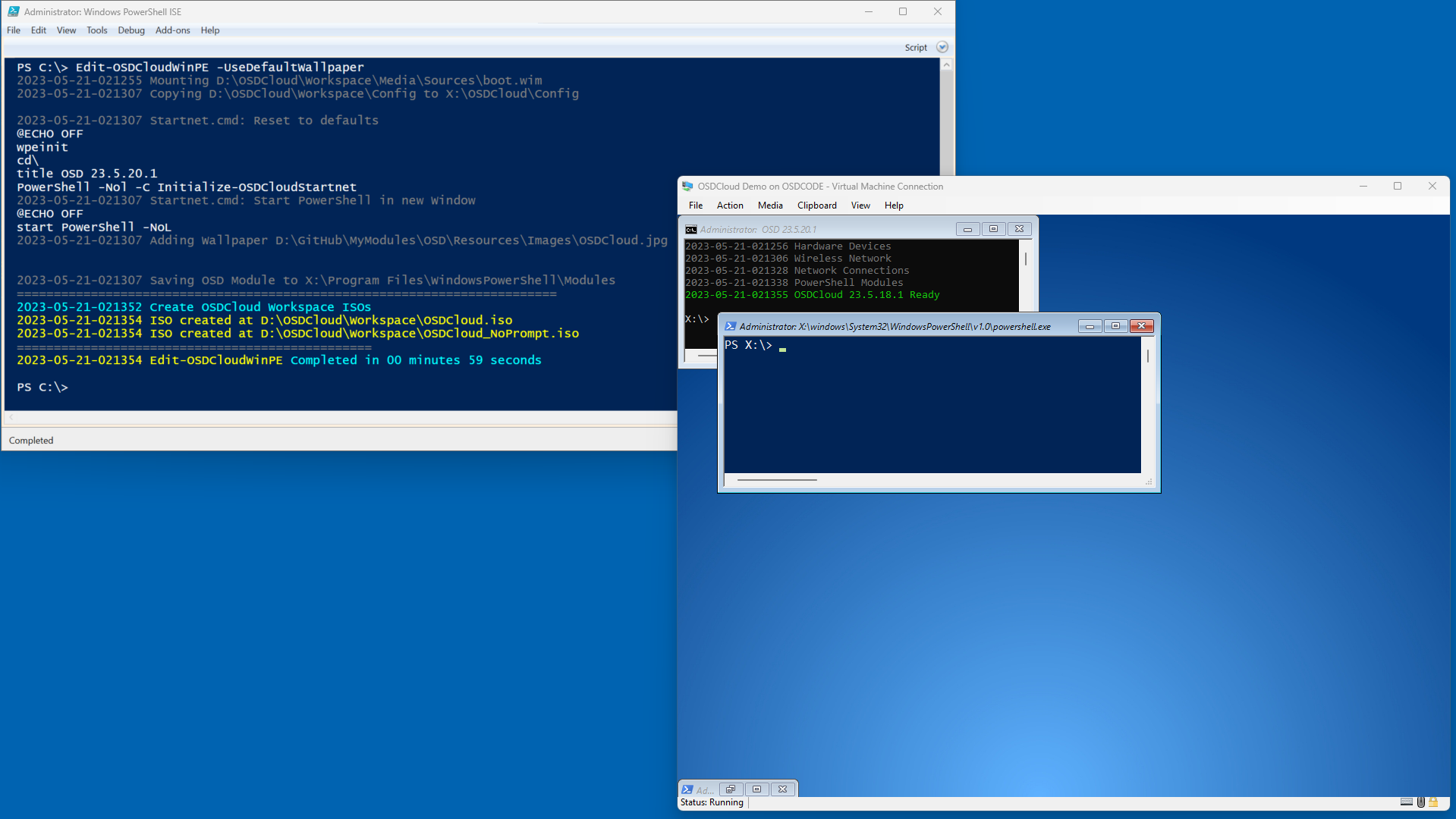Click the Virtual Machine Connection title icon
Viewport: 1456px width, 819px height.
687,187
